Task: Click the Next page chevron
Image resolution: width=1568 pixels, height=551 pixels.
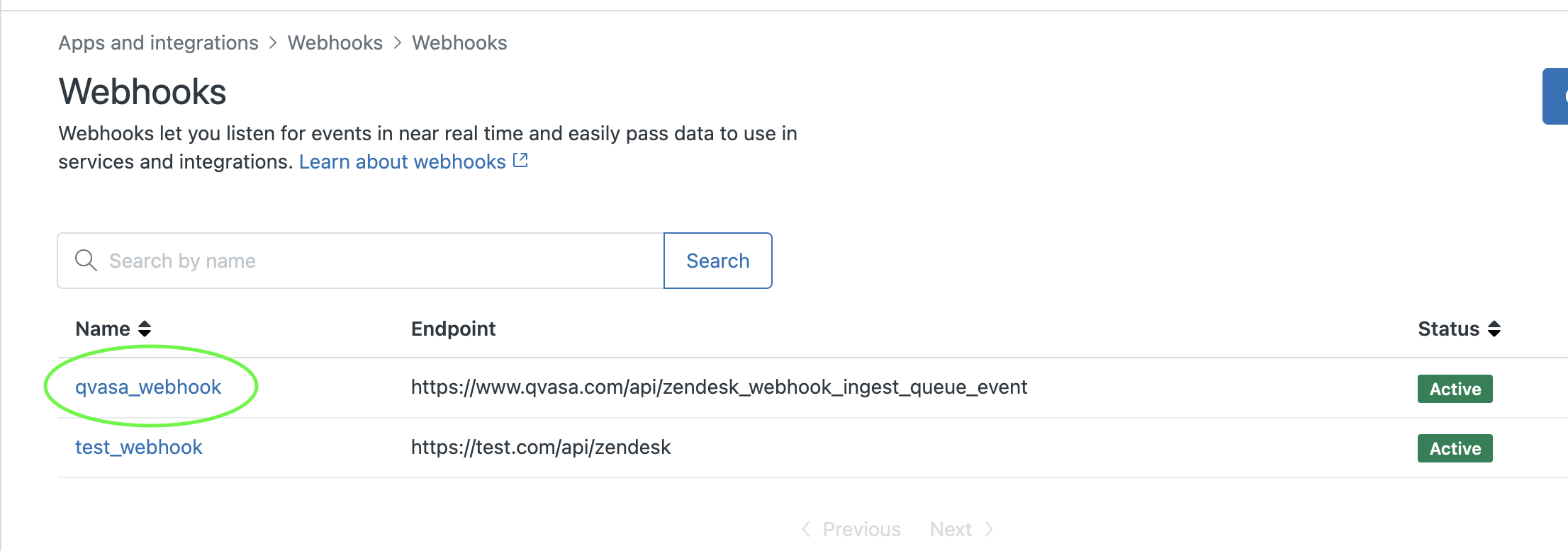Action: 989,529
